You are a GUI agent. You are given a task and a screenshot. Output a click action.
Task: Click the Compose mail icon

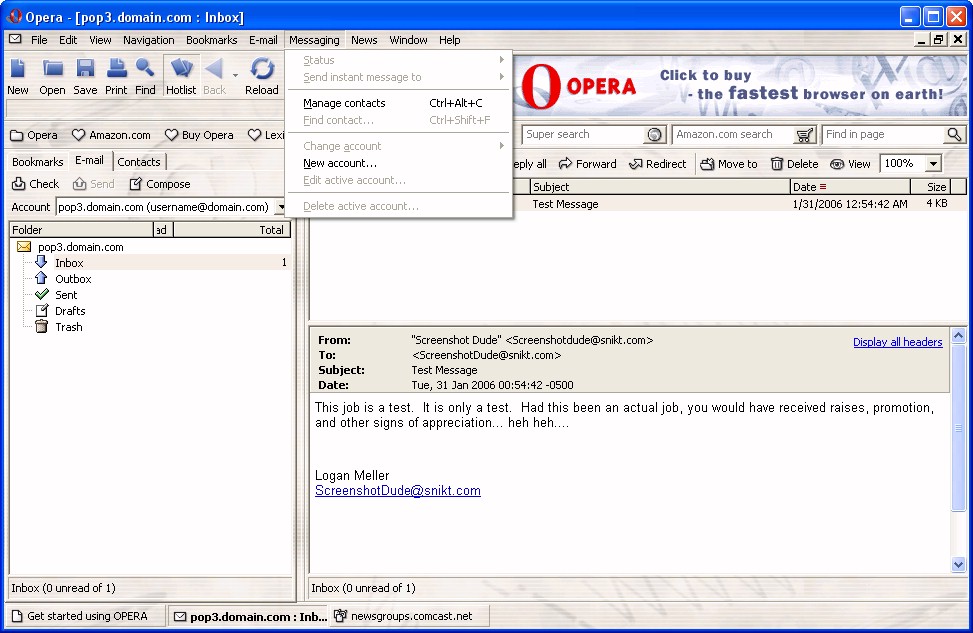135,184
